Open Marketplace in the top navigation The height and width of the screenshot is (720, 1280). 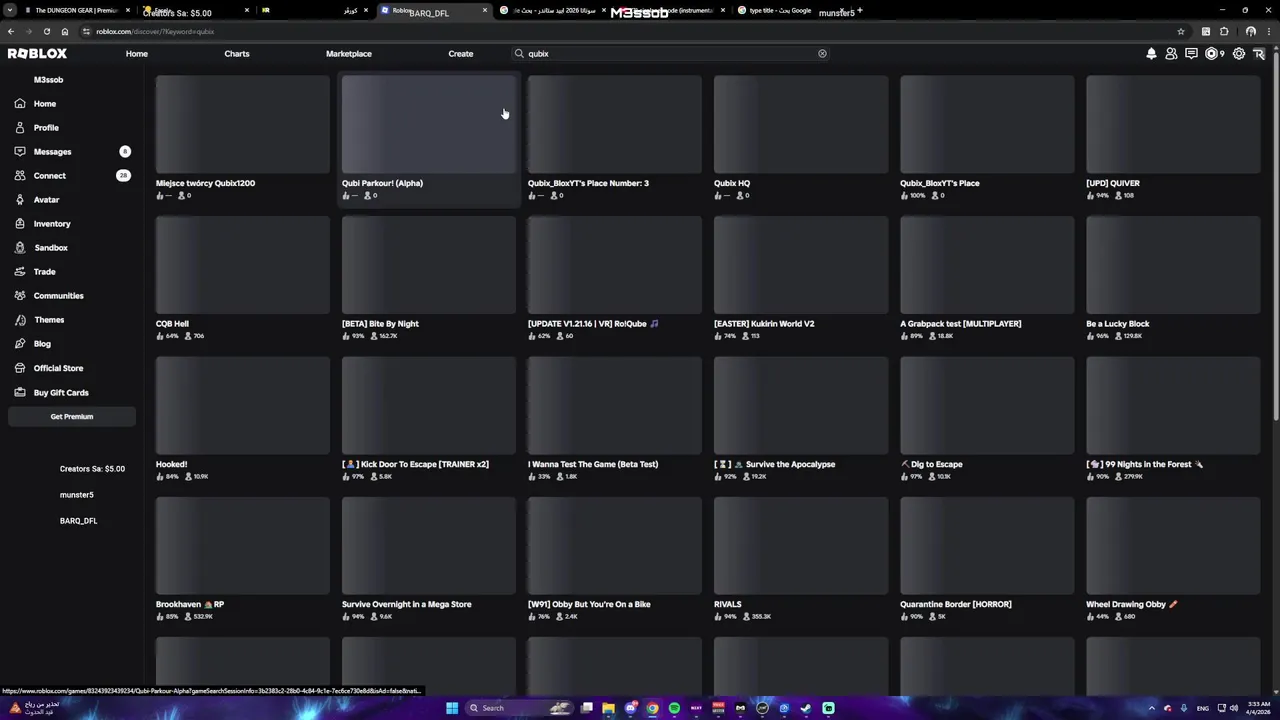coord(349,54)
